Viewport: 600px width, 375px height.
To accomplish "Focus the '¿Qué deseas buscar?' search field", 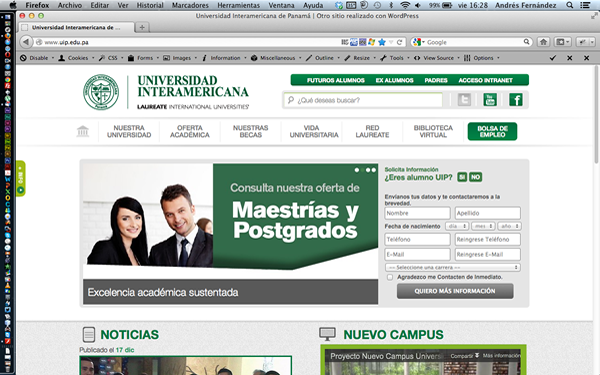I will (363, 100).
